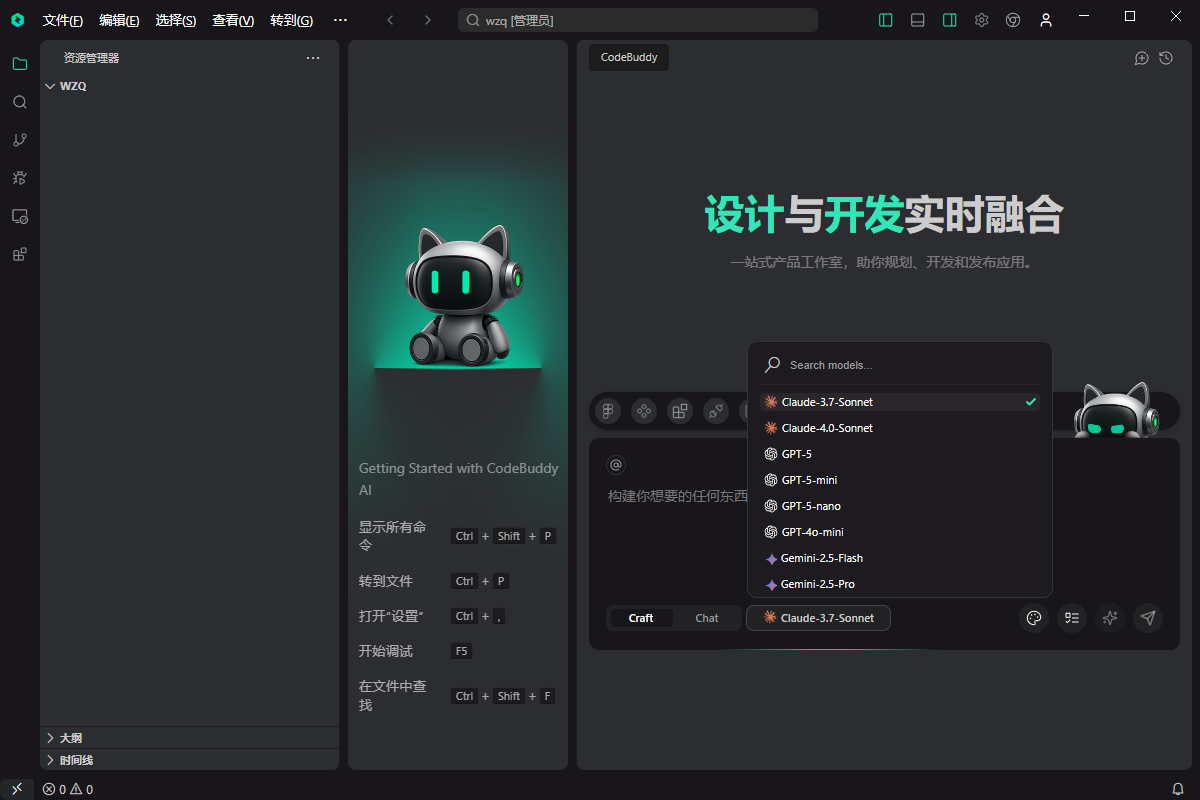Choose Claude-4.0-Sonnet model
Screen dimensions: 1200x800
point(900,428)
